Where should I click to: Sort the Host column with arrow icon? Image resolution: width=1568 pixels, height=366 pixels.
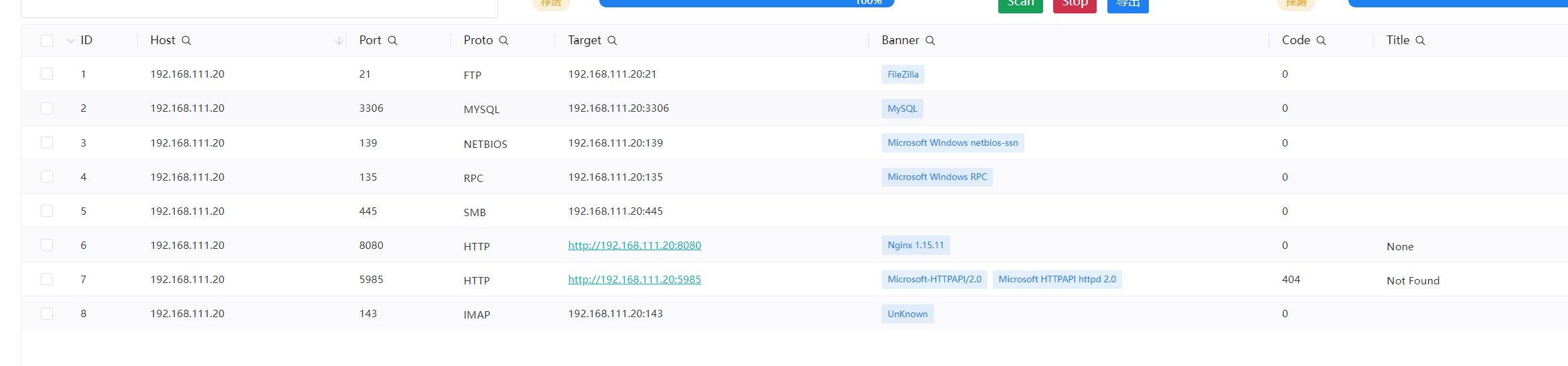coord(339,41)
